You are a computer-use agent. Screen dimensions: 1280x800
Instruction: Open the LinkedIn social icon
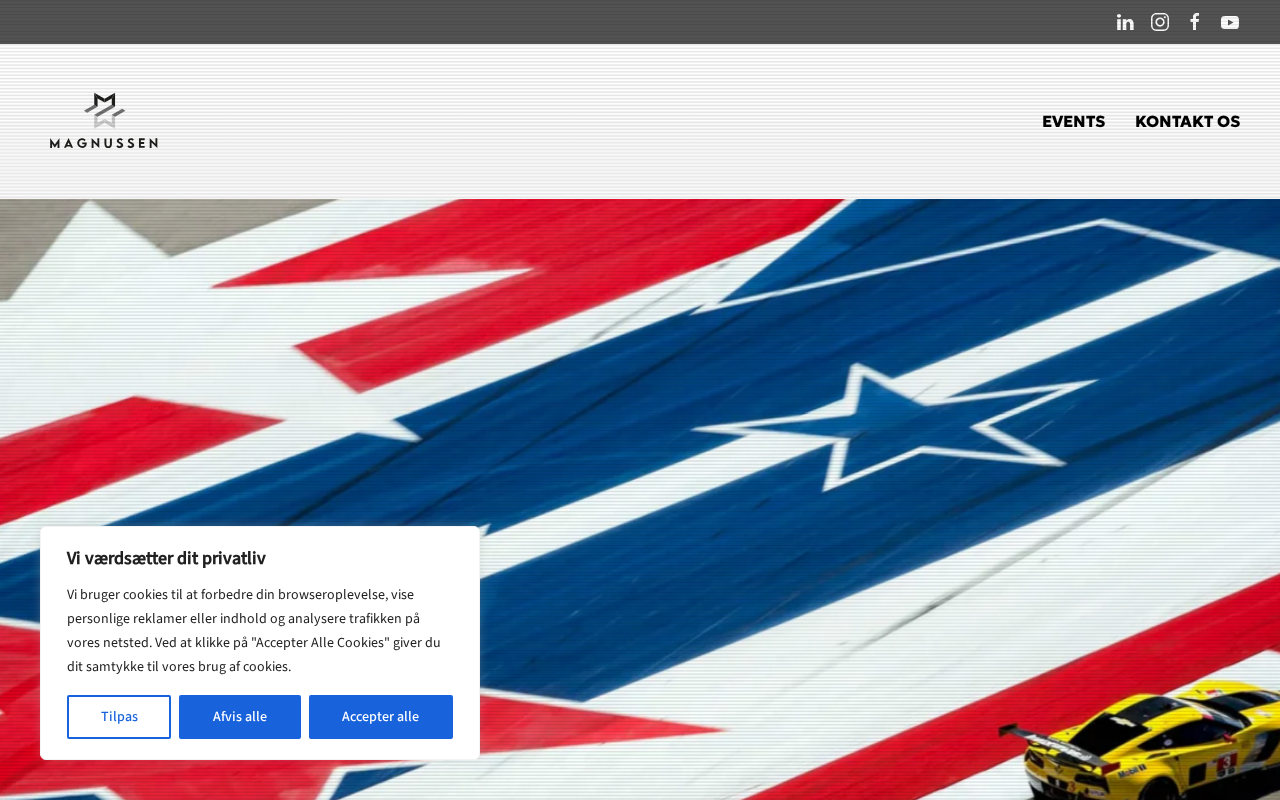1125,22
